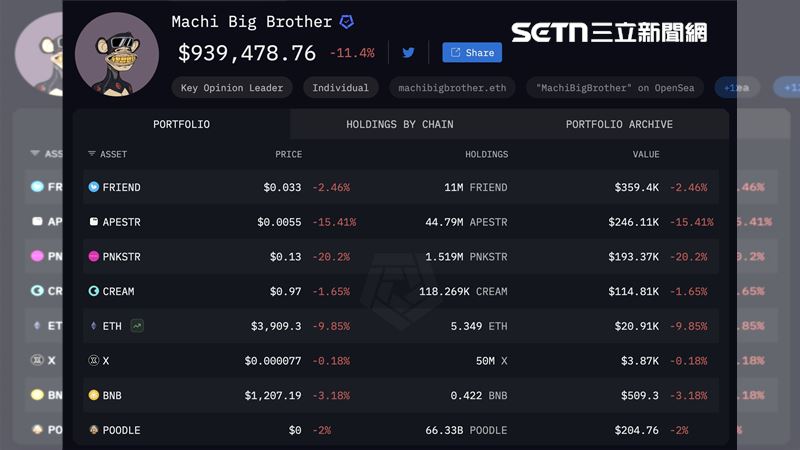
Task: Click the PNKSTR pink token icon
Action: [x=94, y=257]
